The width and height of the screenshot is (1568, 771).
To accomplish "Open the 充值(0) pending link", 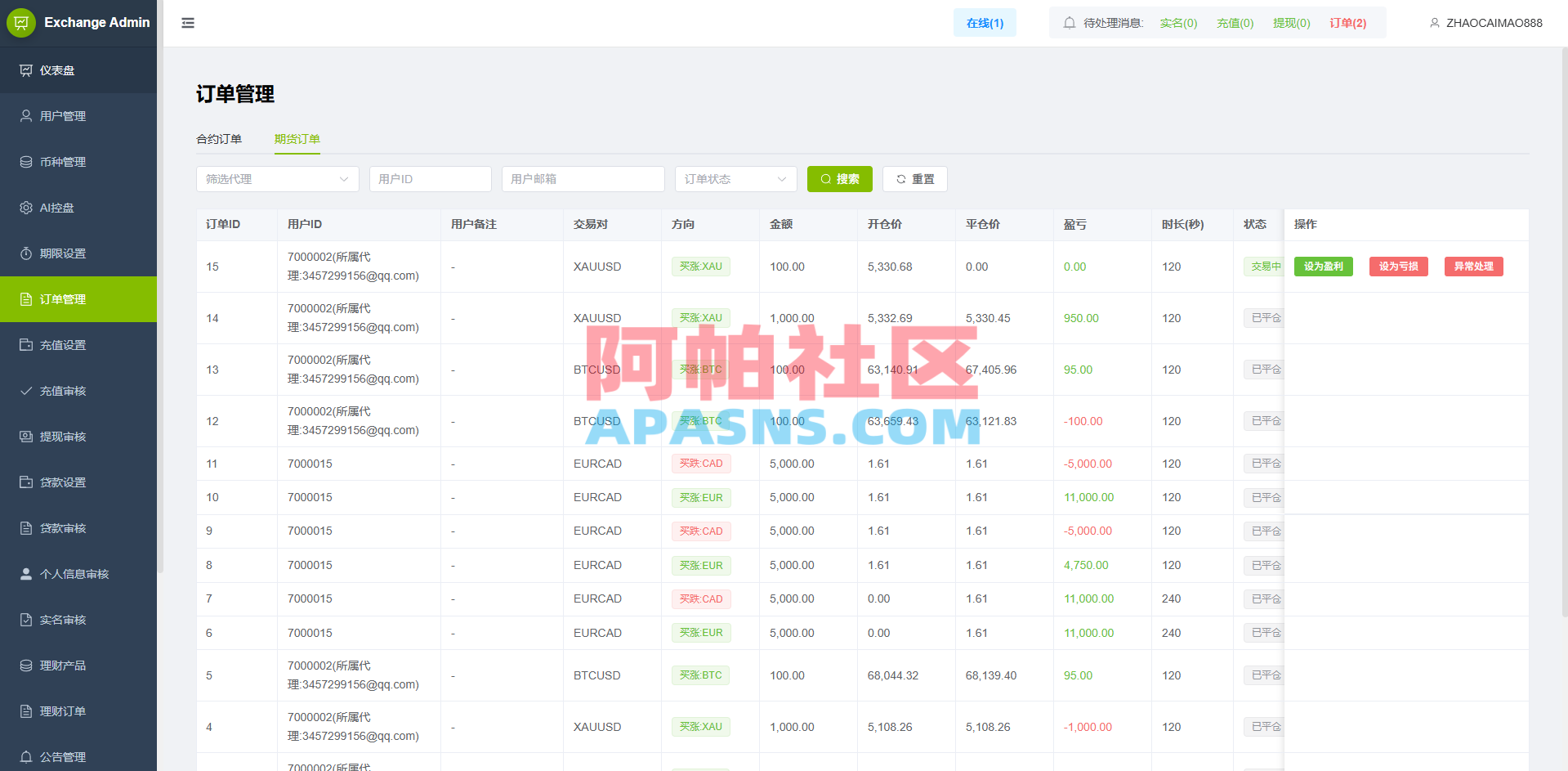I will pyautogui.click(x=1235, y=23).
